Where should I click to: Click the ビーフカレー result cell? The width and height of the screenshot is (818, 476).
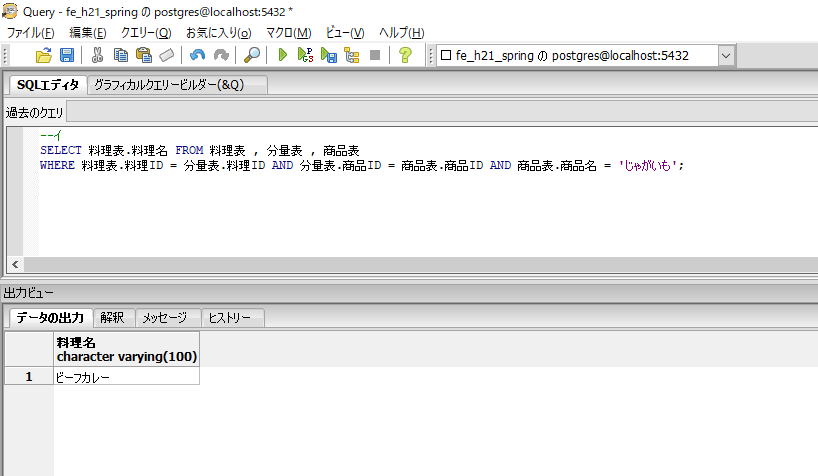[126, 377]
